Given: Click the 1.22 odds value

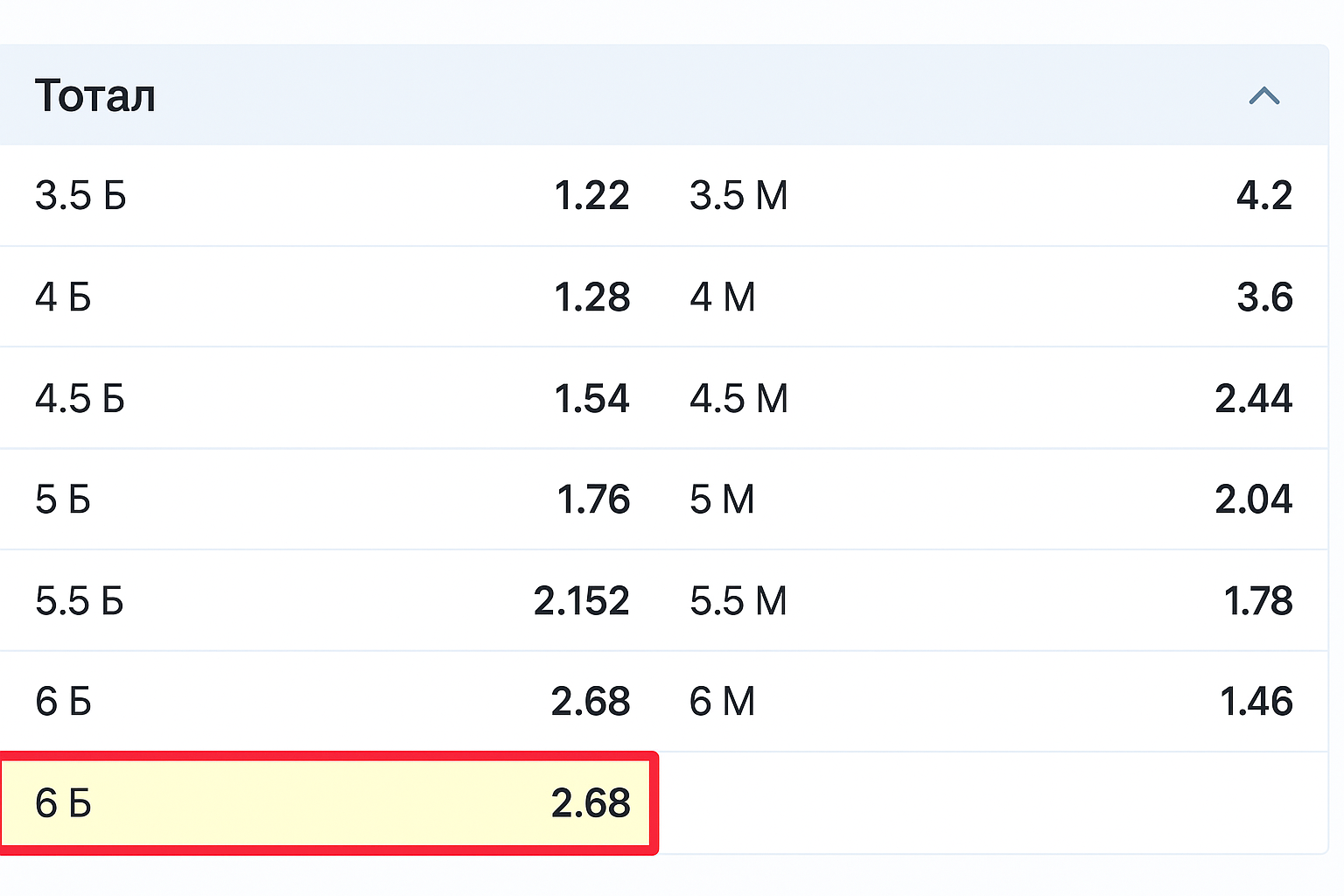Looking at the screenshot, I should [x=591, y=195].
